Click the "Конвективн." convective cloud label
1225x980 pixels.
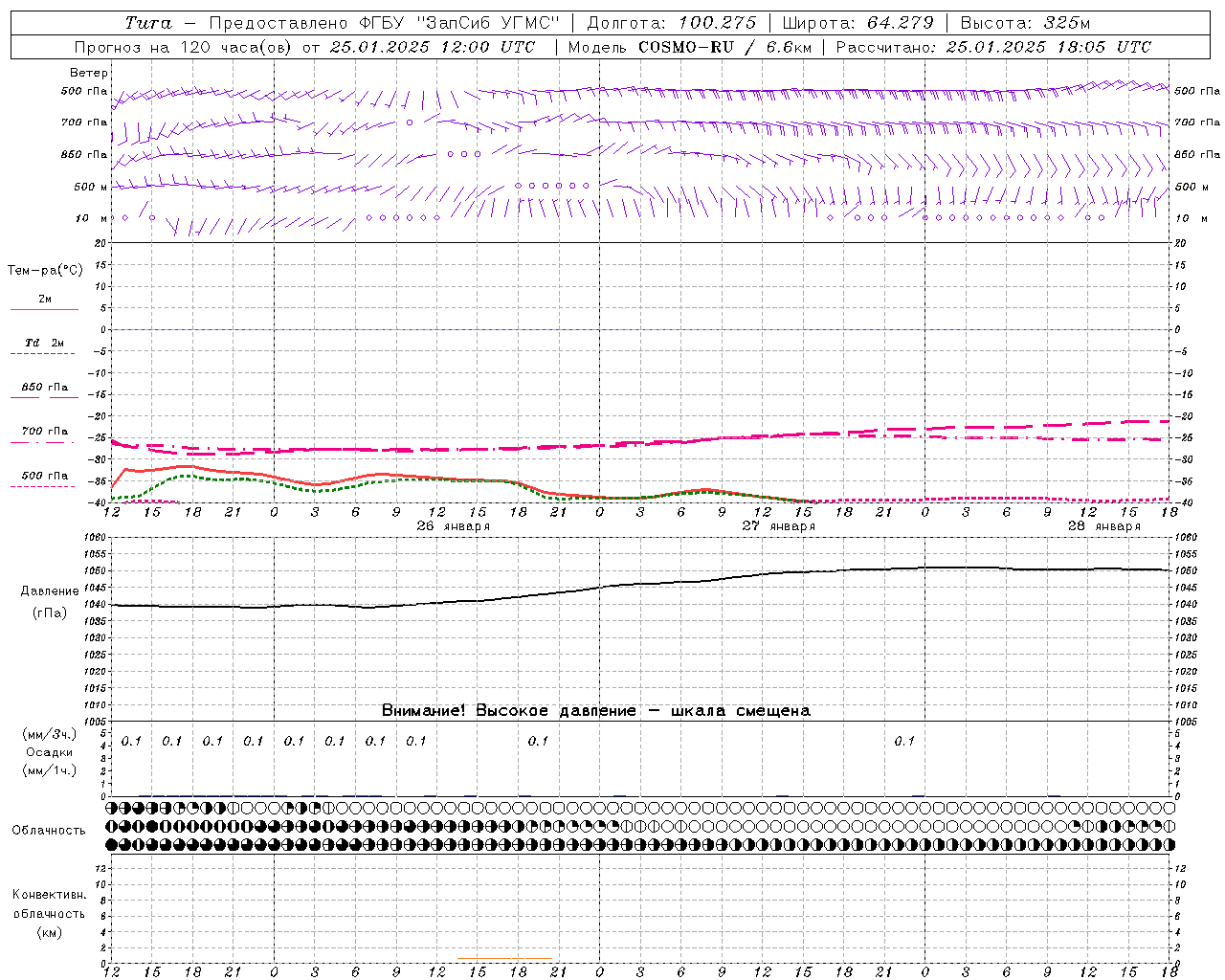click(49, 895)
